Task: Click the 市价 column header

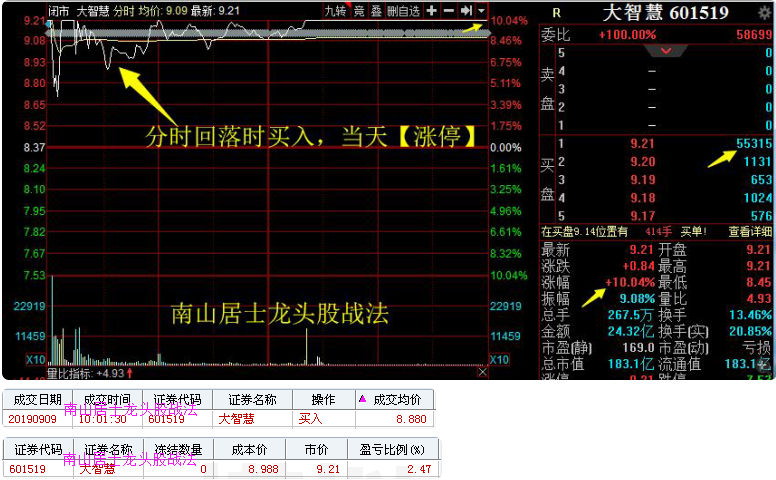Action: tap(316, 450)
